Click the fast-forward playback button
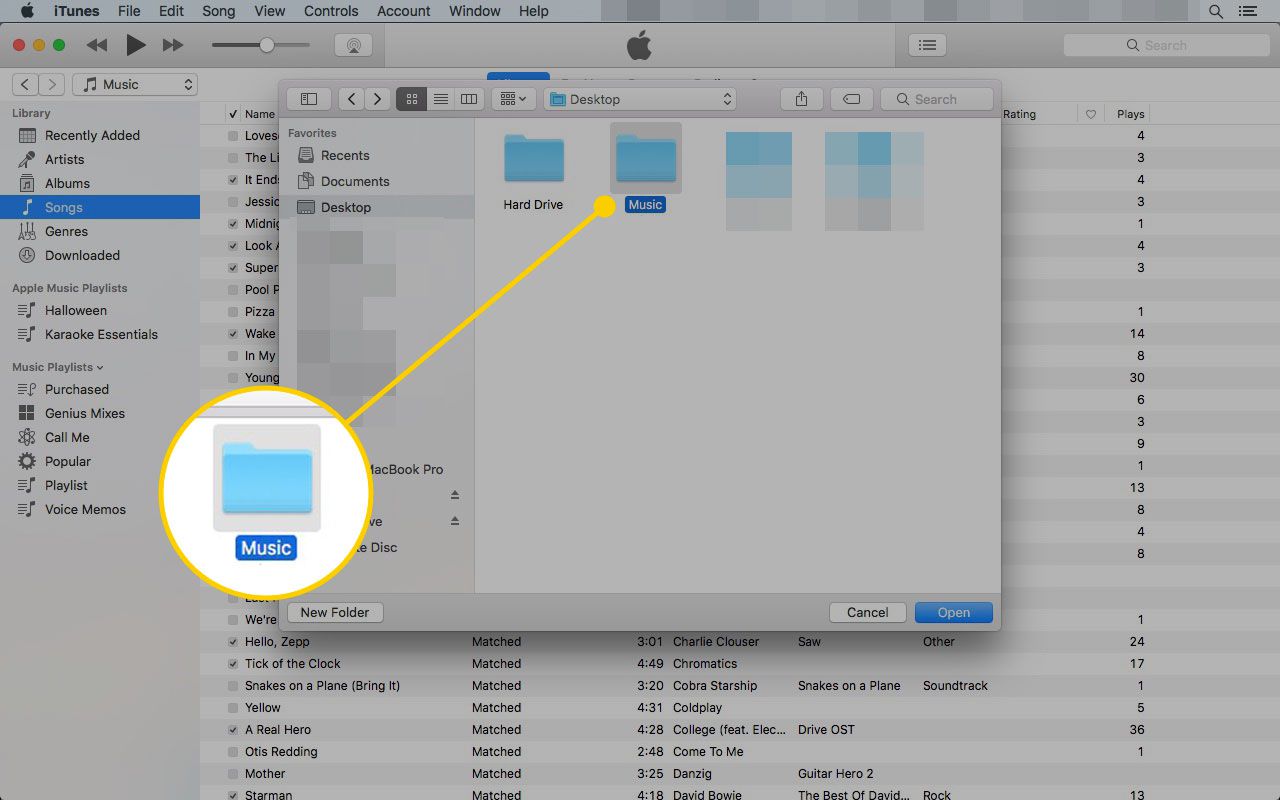The width and height of the screenshot is (1280, 800). (x=173, y=45)
